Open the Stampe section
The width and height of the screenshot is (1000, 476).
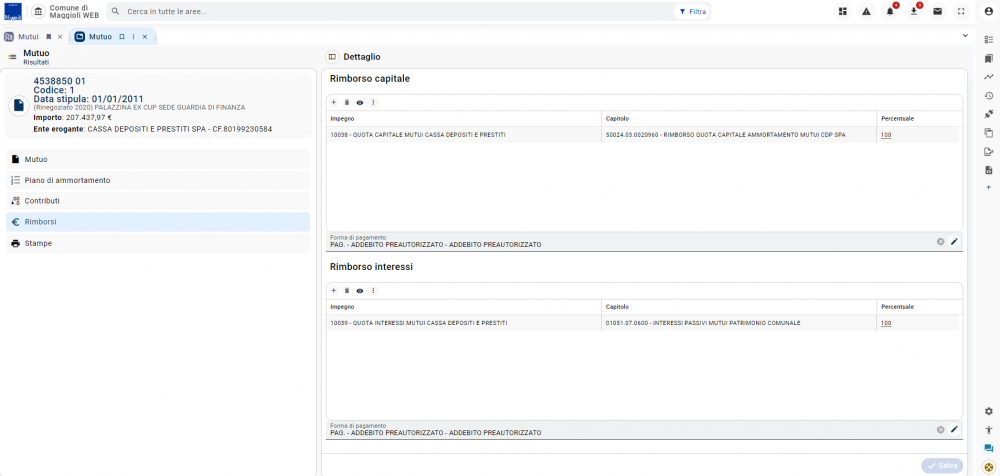pyautogui.click(x=158, y=243)
